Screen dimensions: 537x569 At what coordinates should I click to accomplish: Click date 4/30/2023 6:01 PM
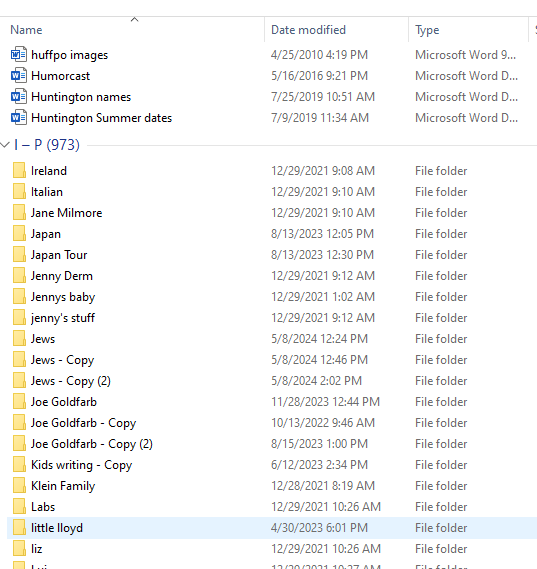(319, 528)
